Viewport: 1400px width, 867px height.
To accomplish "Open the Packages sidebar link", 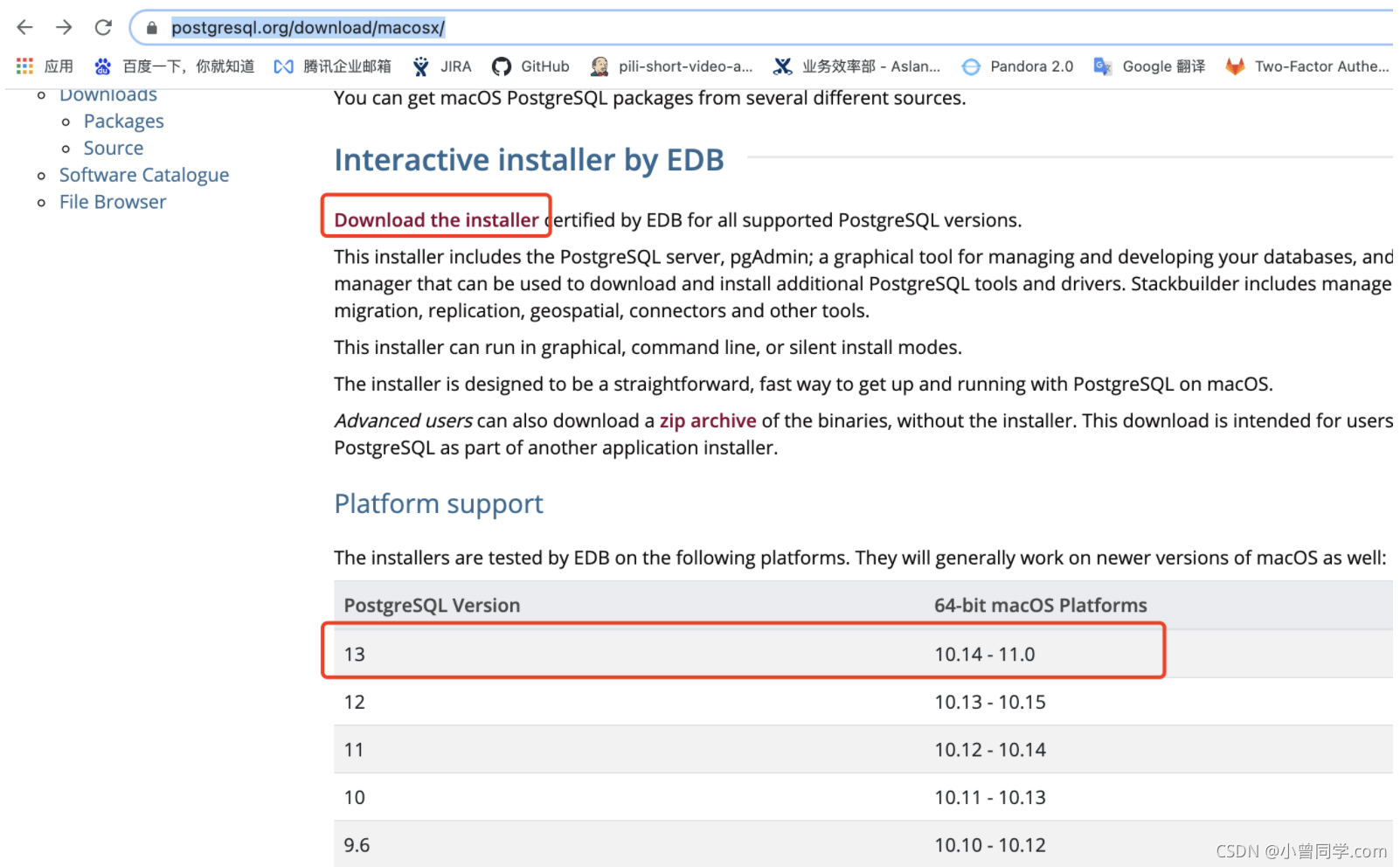I will pyautogui.click(x=123, y=121).
